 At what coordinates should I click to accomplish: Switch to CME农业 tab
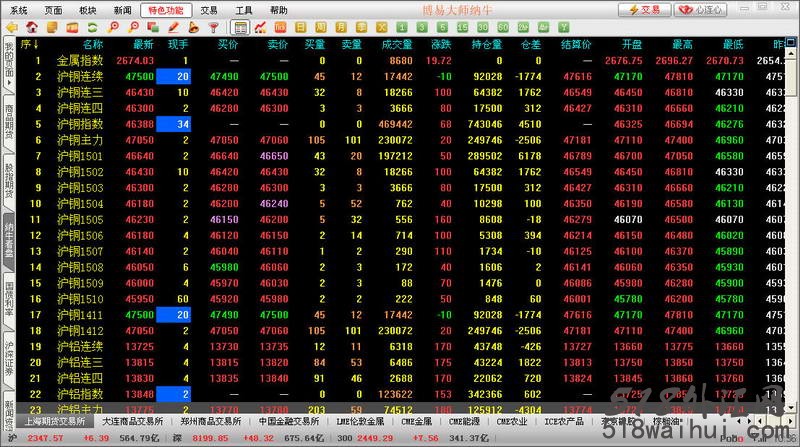512,421
